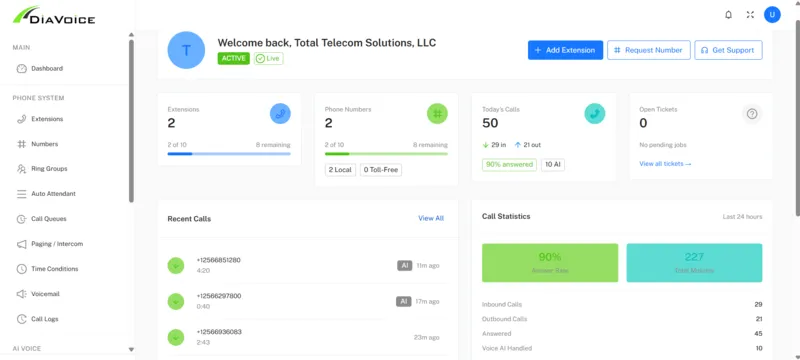The width and height of the screenshot is (800, 360).
Task: Click the Last 24 hours label
Action: [742, 217]
